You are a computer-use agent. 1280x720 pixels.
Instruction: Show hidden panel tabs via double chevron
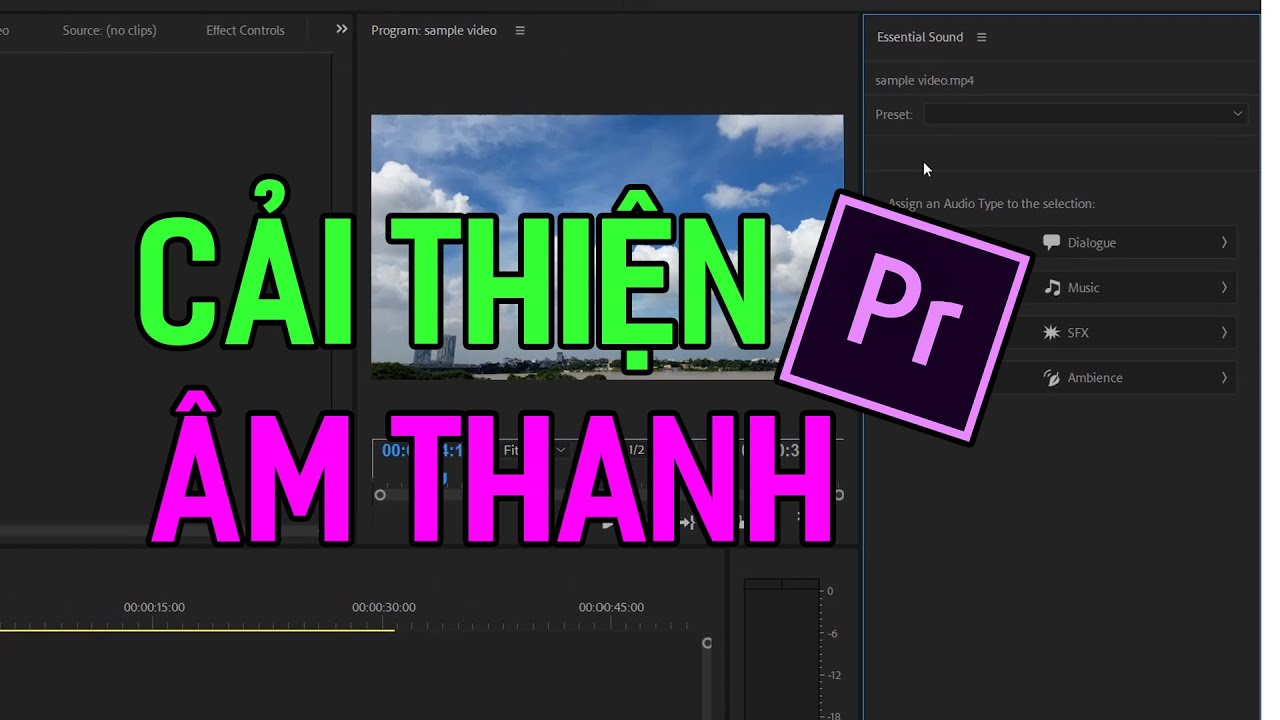[x=342, y=29]
